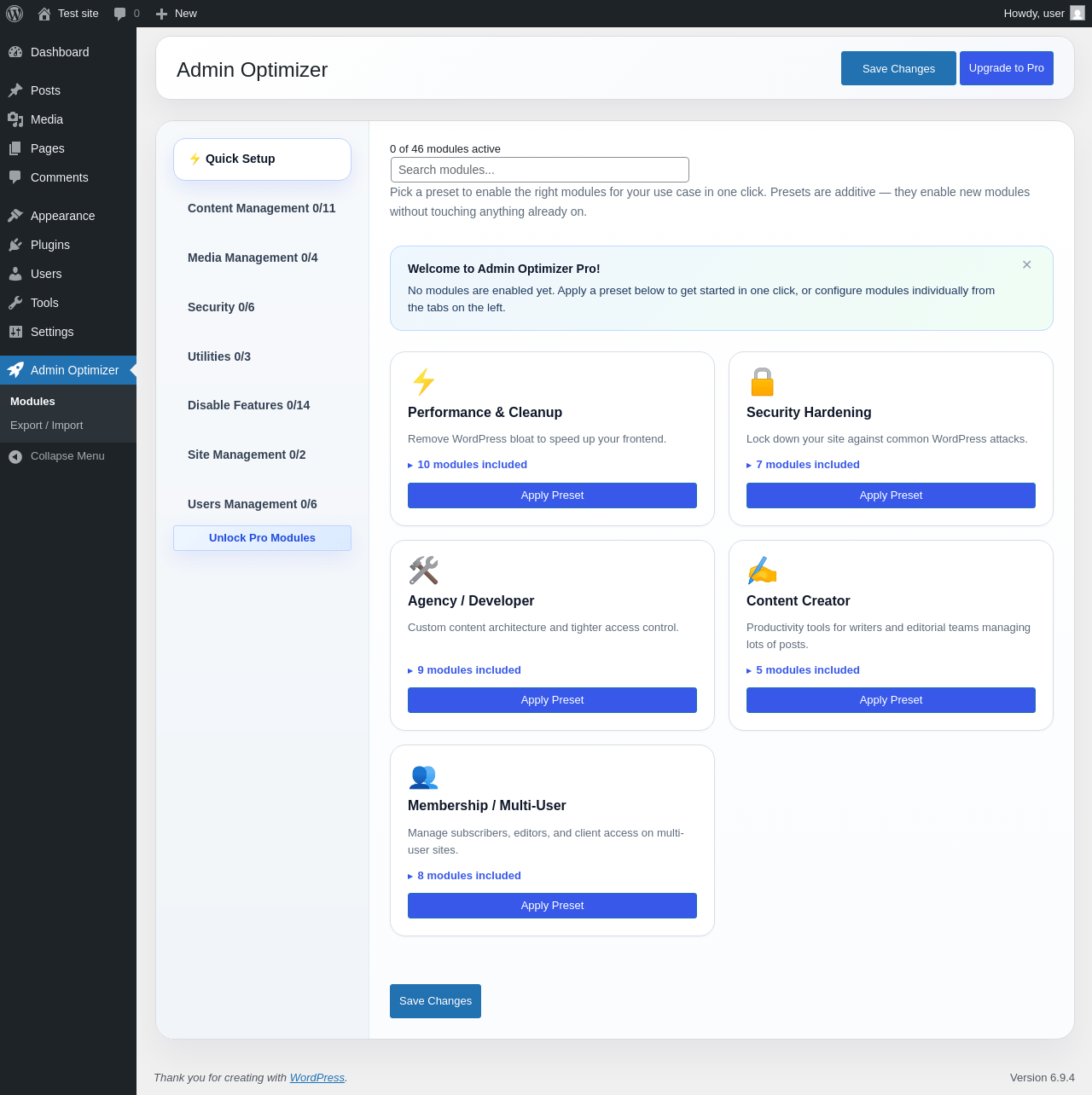Click the Membership / Multi-User people icon
The image size is (1092, 1095).
click(423, 776)
